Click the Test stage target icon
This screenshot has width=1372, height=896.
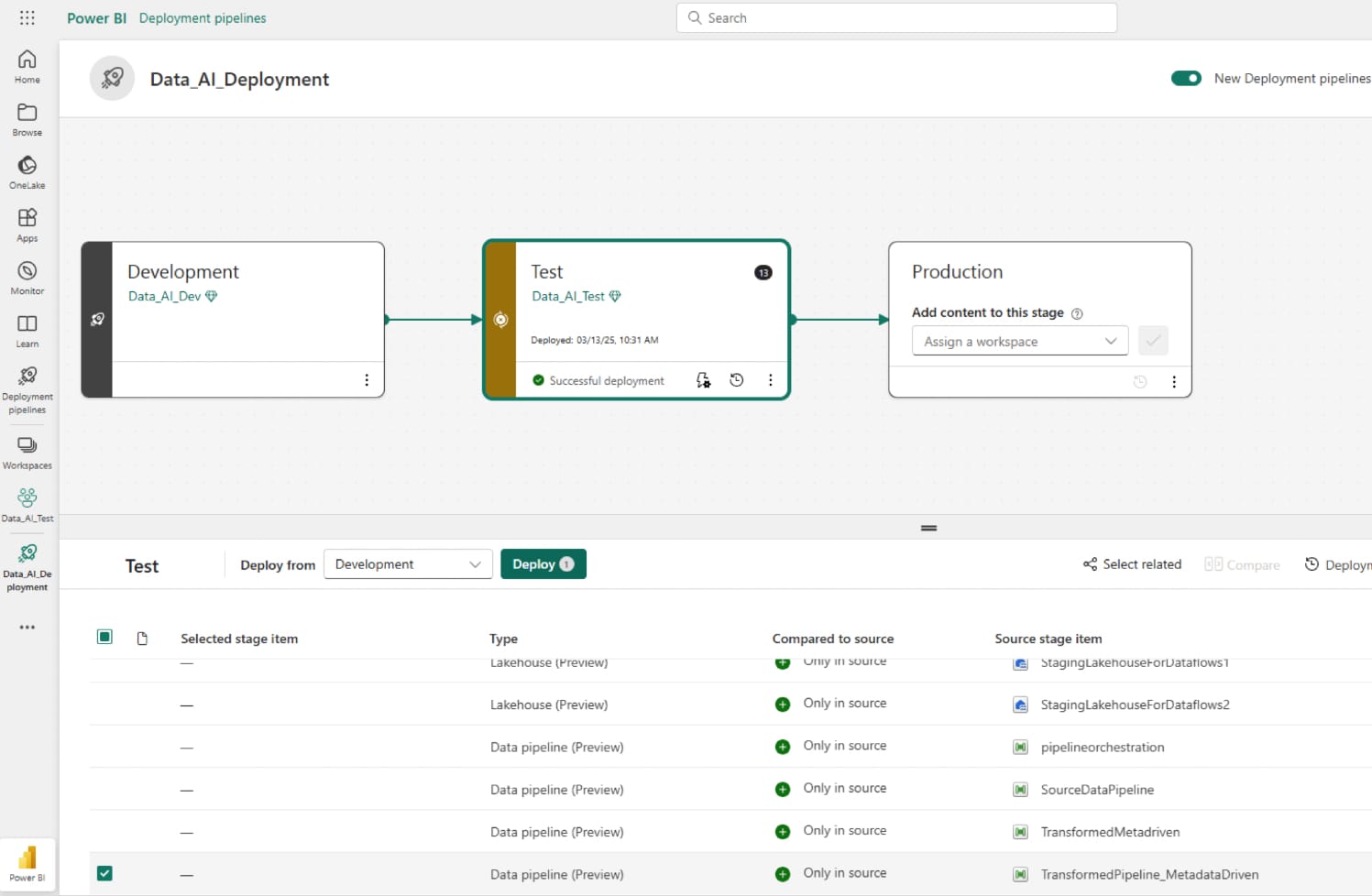(x=500, y=320)
